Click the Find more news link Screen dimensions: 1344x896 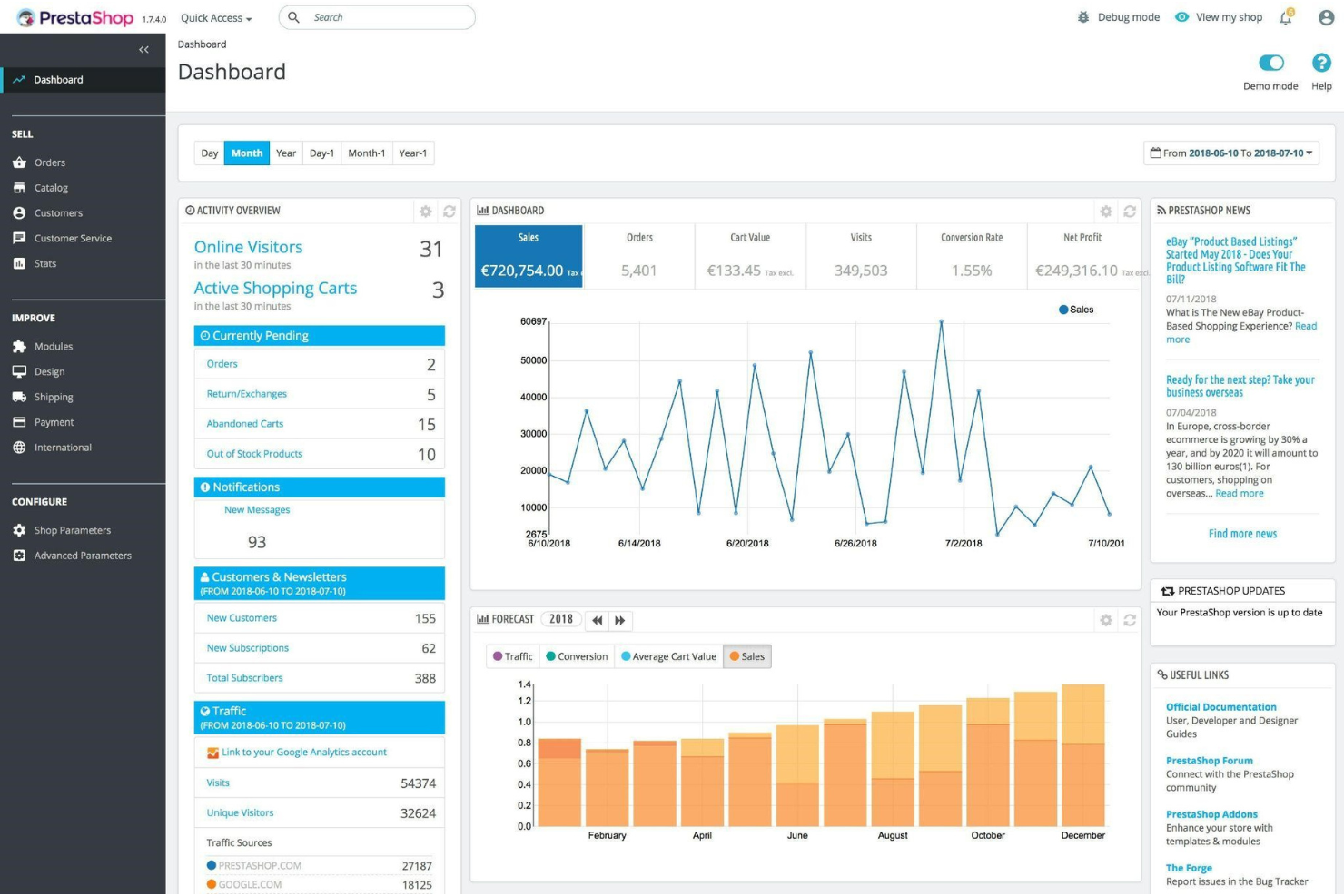[x=1242, y=534]
